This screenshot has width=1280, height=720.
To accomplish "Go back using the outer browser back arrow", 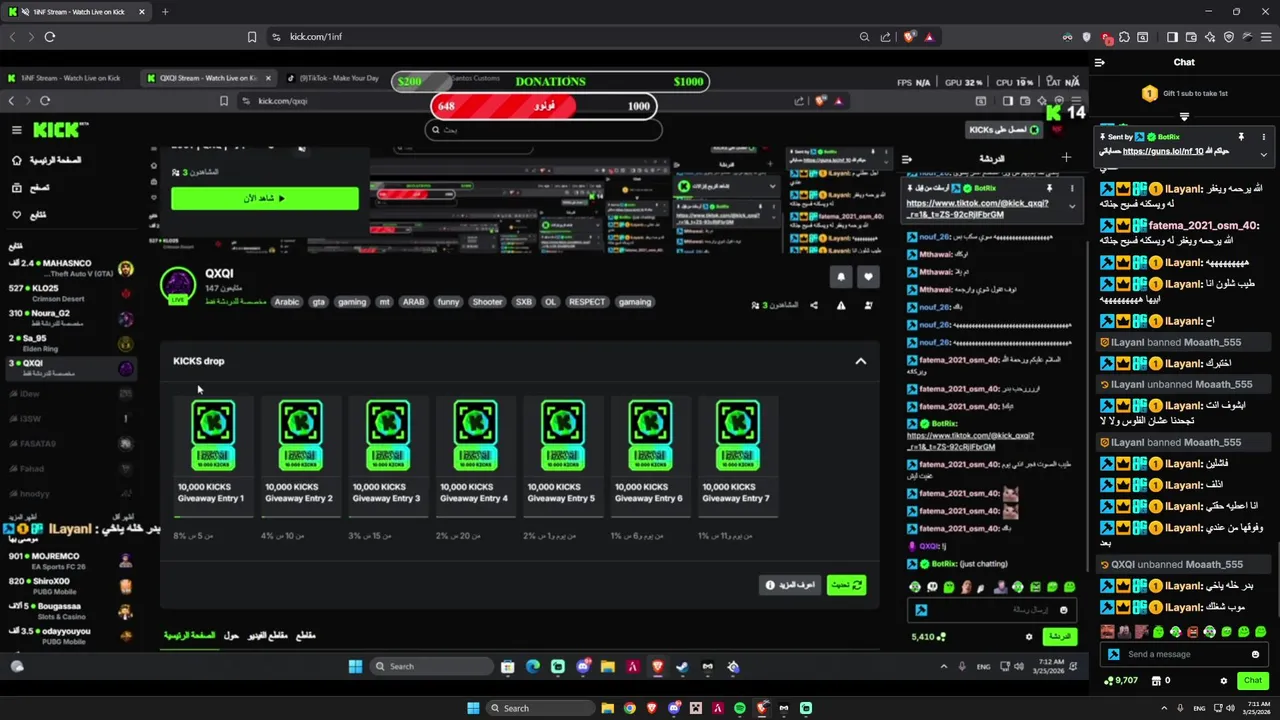I will [x=12, y=37].
